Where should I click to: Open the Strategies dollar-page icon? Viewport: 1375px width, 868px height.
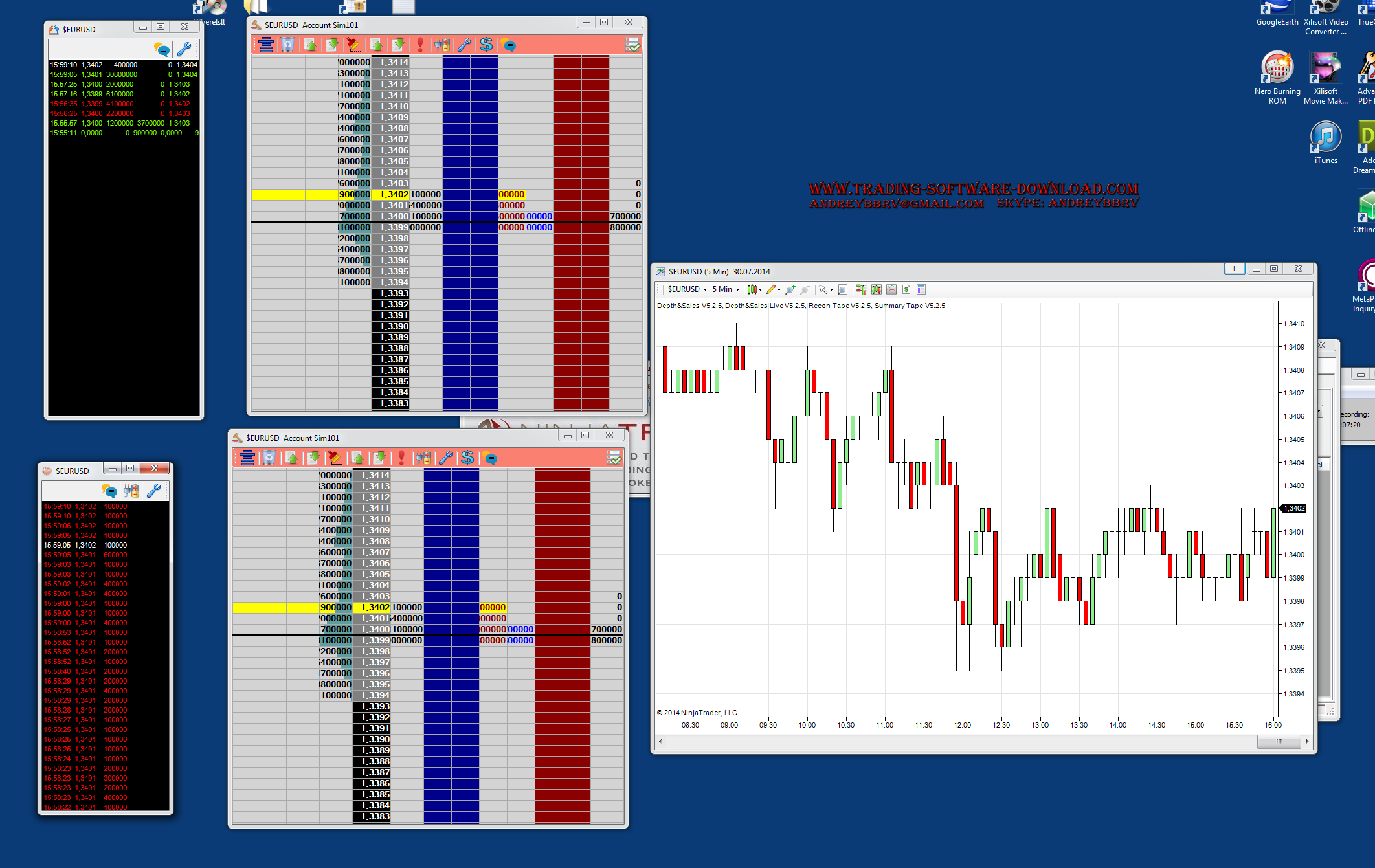[906, 289]
